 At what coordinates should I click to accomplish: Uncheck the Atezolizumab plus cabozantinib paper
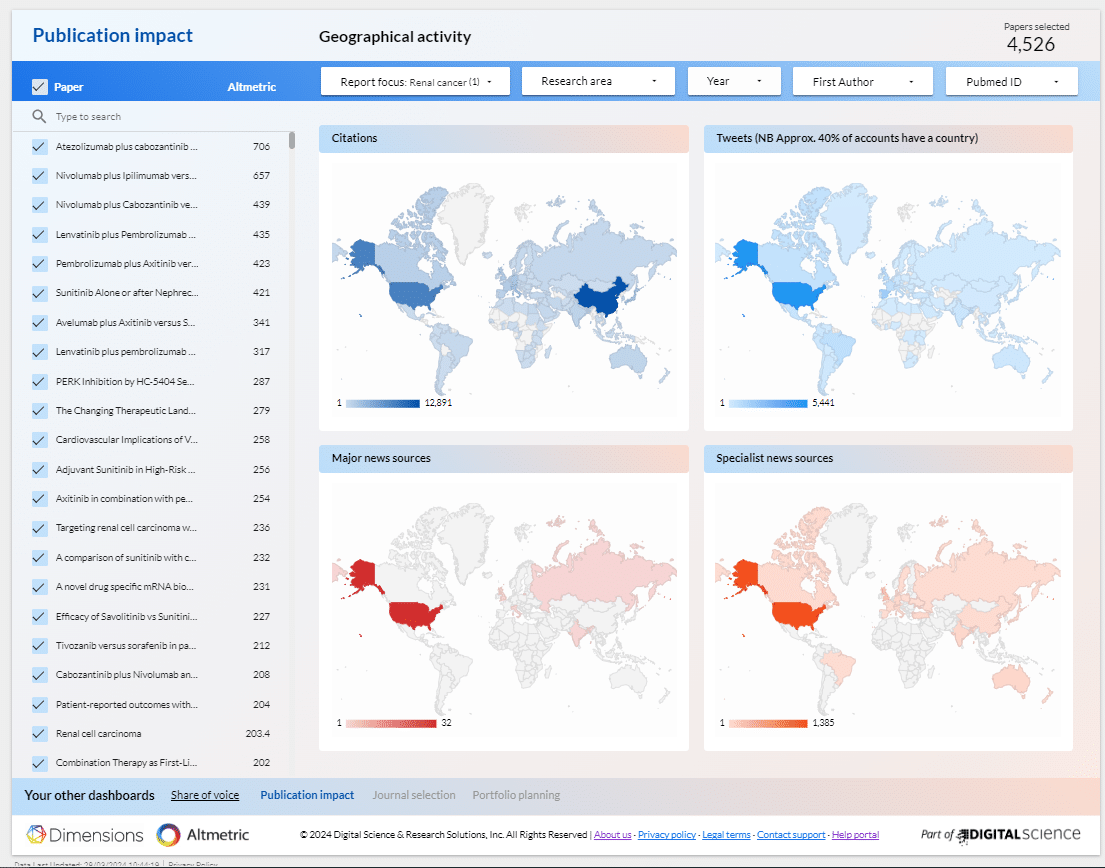40,147
